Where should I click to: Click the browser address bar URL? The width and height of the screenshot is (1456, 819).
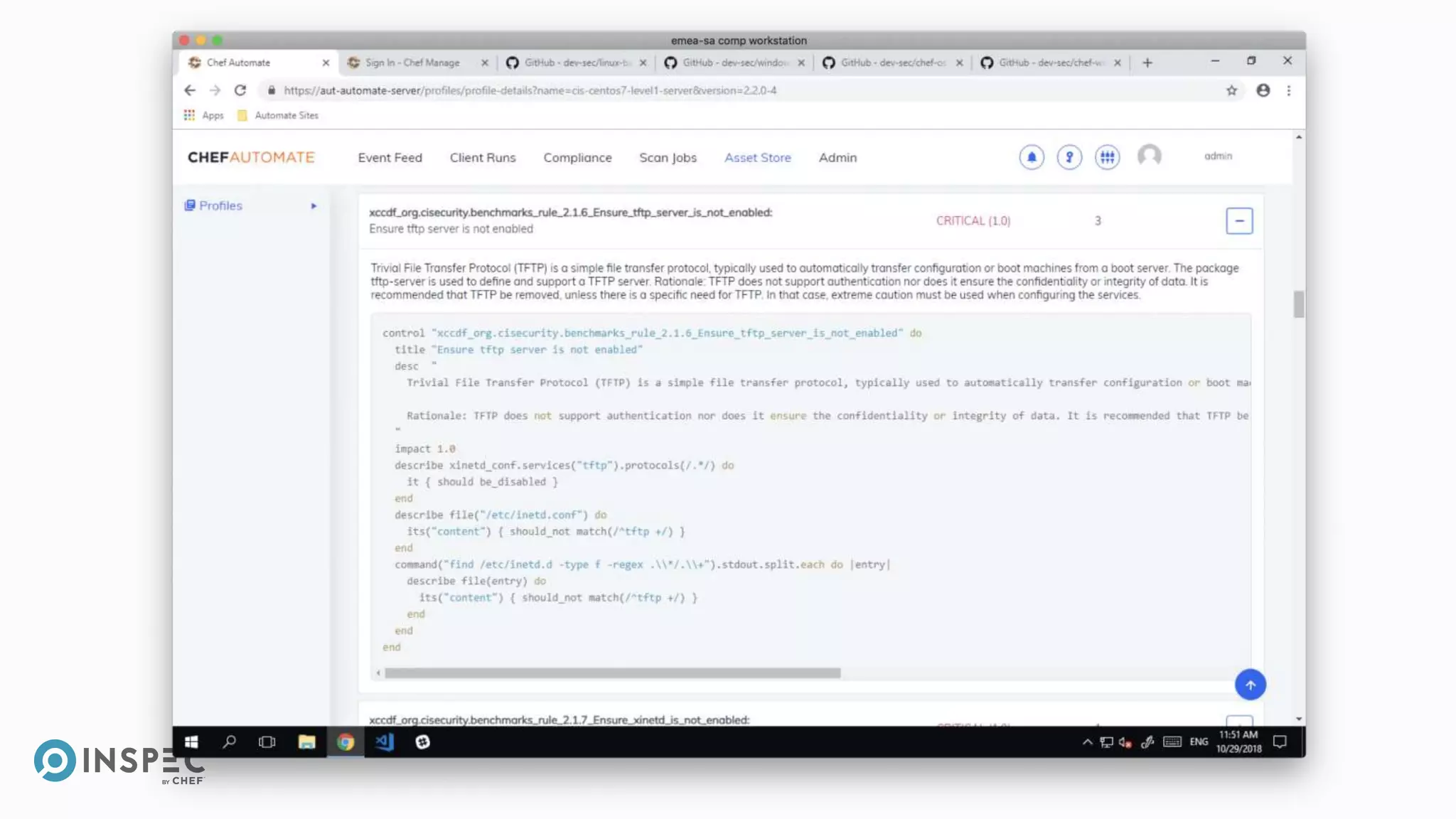tap(530, 90)
